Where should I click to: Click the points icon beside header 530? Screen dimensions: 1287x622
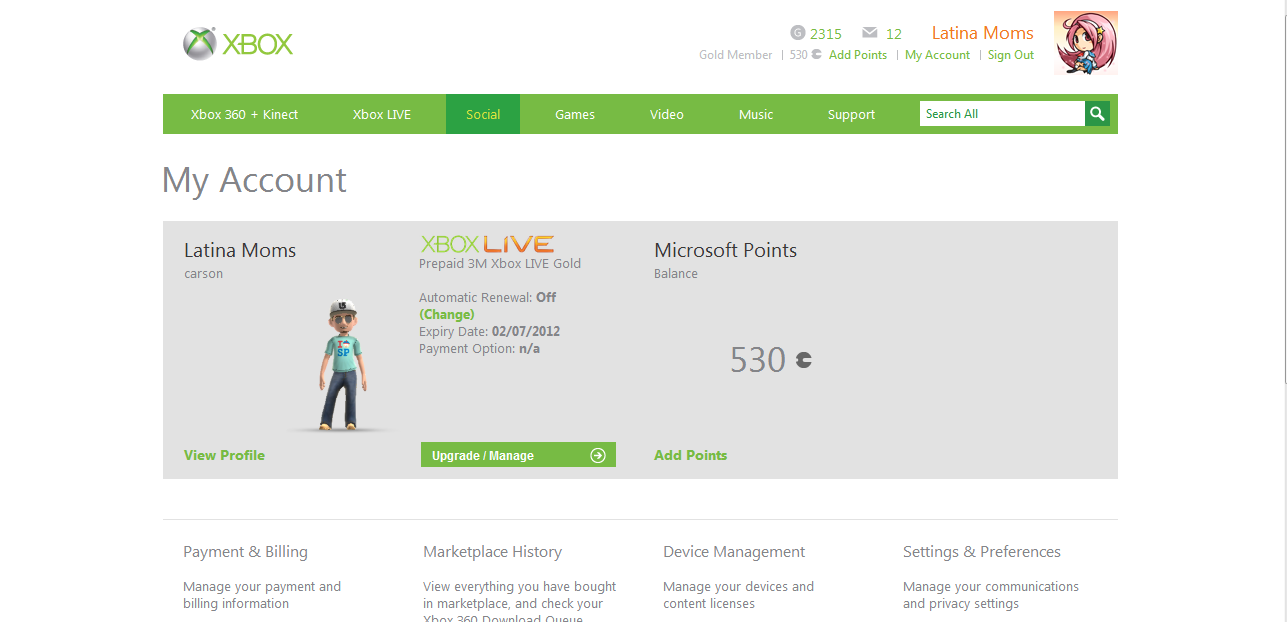(816, 55)
